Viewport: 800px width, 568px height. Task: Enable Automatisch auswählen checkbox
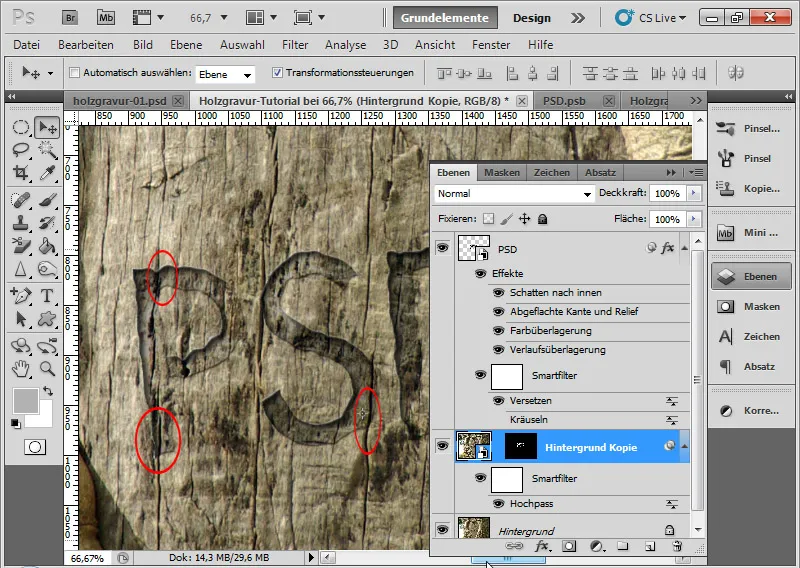74,73
